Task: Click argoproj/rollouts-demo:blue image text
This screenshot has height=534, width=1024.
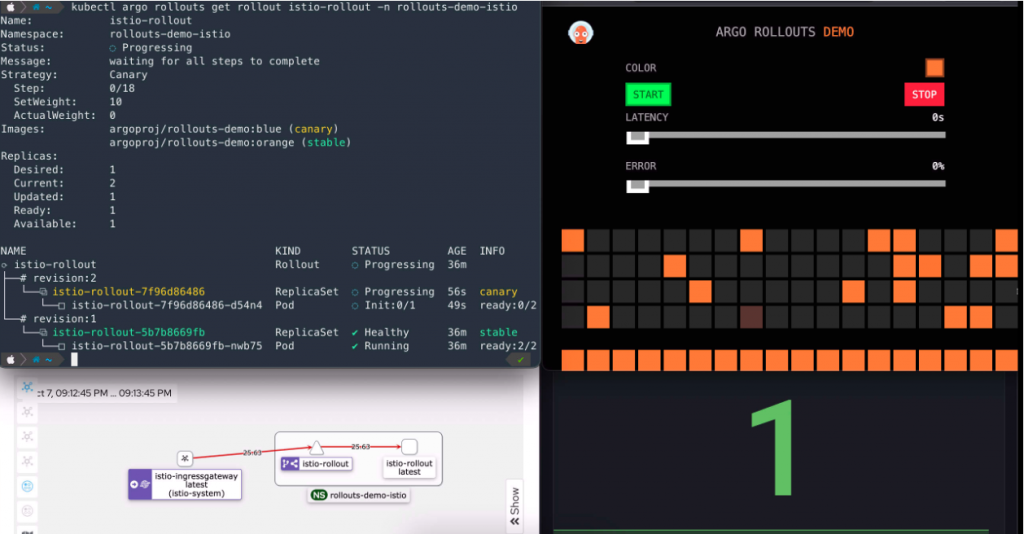Action: tap(195, 129)
